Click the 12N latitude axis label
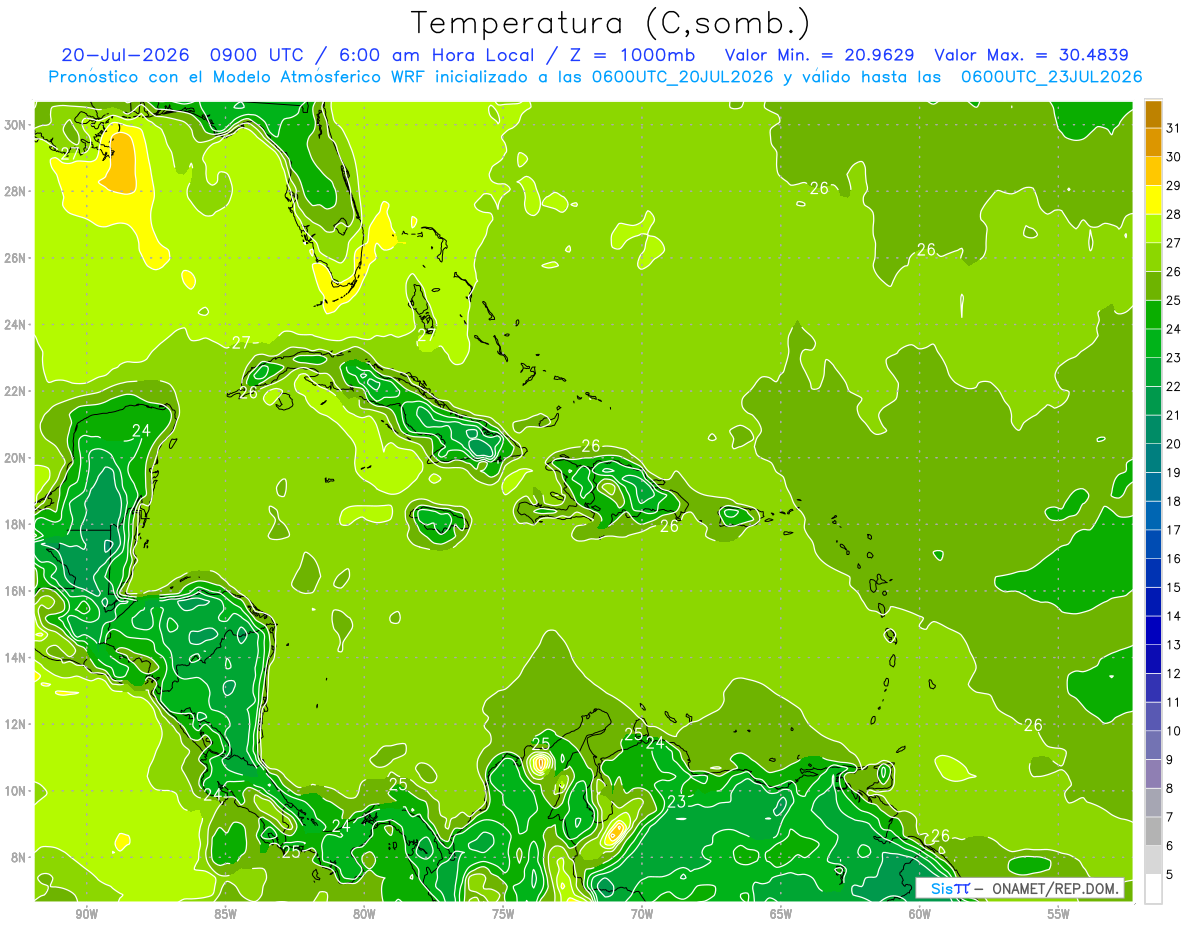This screenshot has height=927, width=1200. coord(16,724)
